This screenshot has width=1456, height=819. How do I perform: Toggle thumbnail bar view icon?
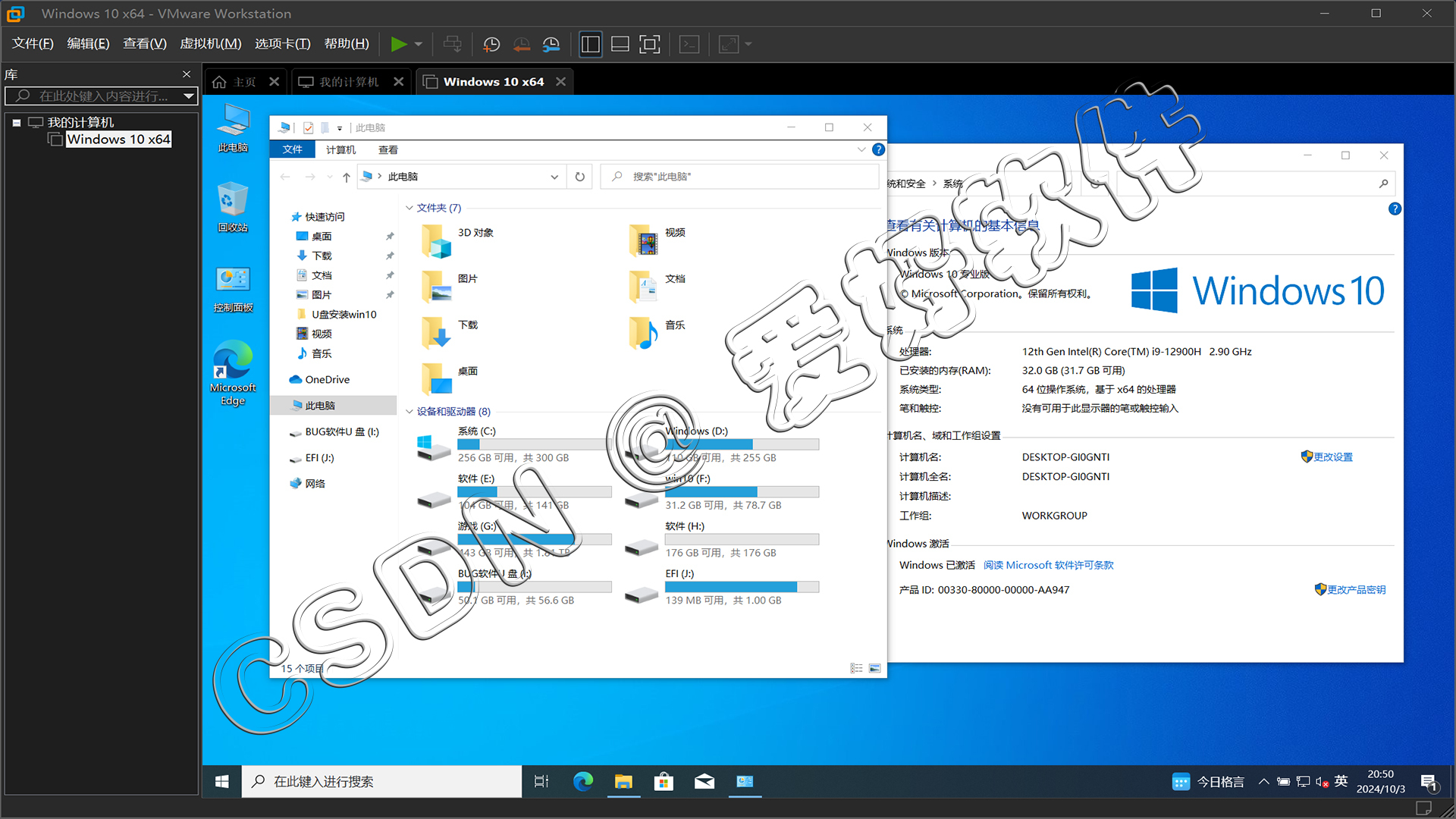click(620, 44)
